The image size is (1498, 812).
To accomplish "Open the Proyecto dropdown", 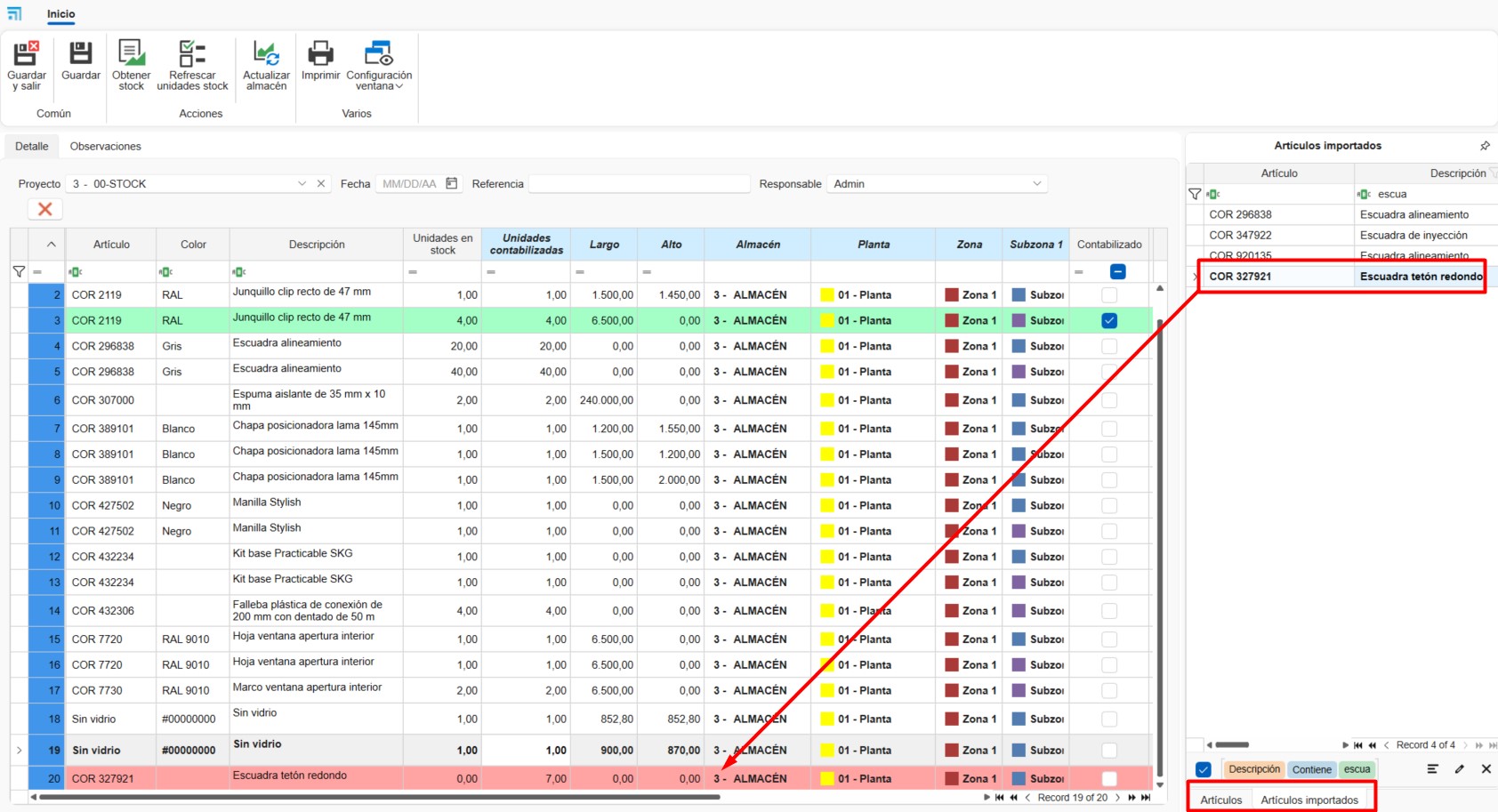I will 302,184.
